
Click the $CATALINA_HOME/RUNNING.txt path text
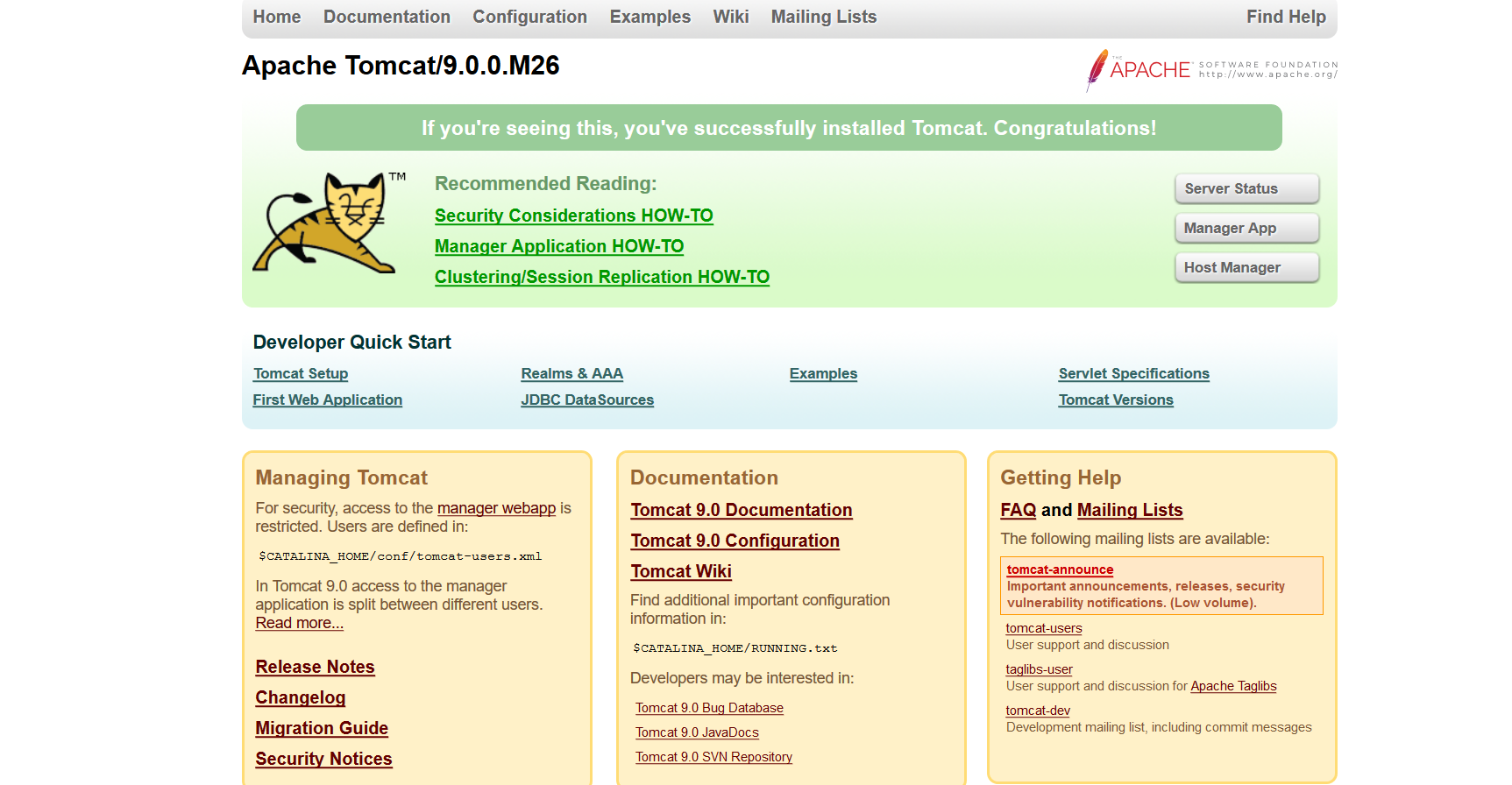click(x=735, y=648)
